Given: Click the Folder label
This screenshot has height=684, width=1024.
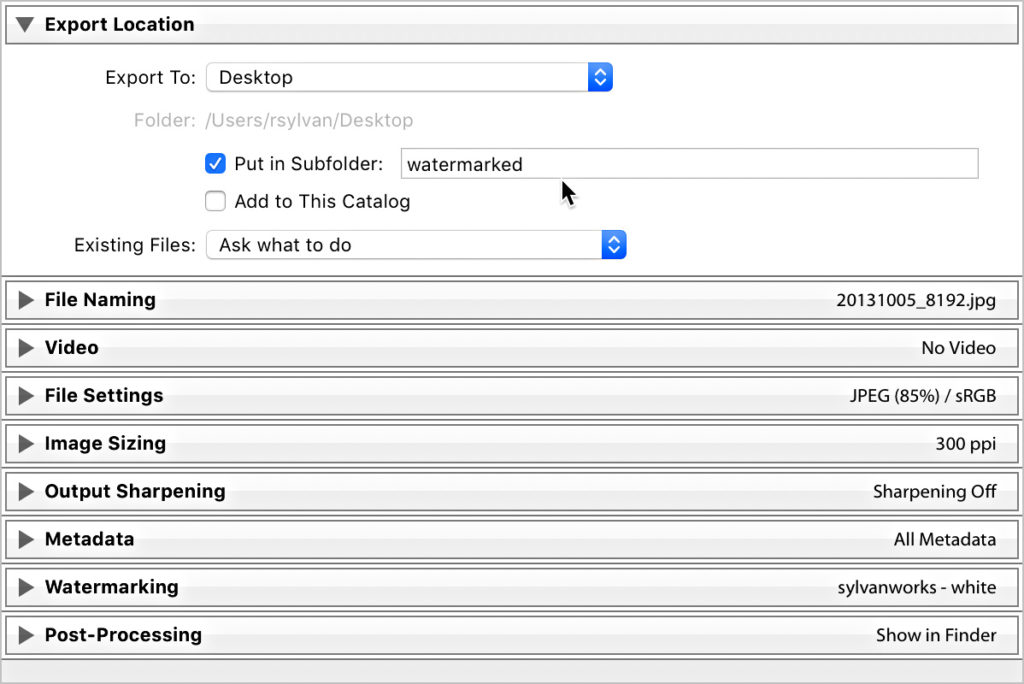Looking at the screenshot, I should [165, 120].
